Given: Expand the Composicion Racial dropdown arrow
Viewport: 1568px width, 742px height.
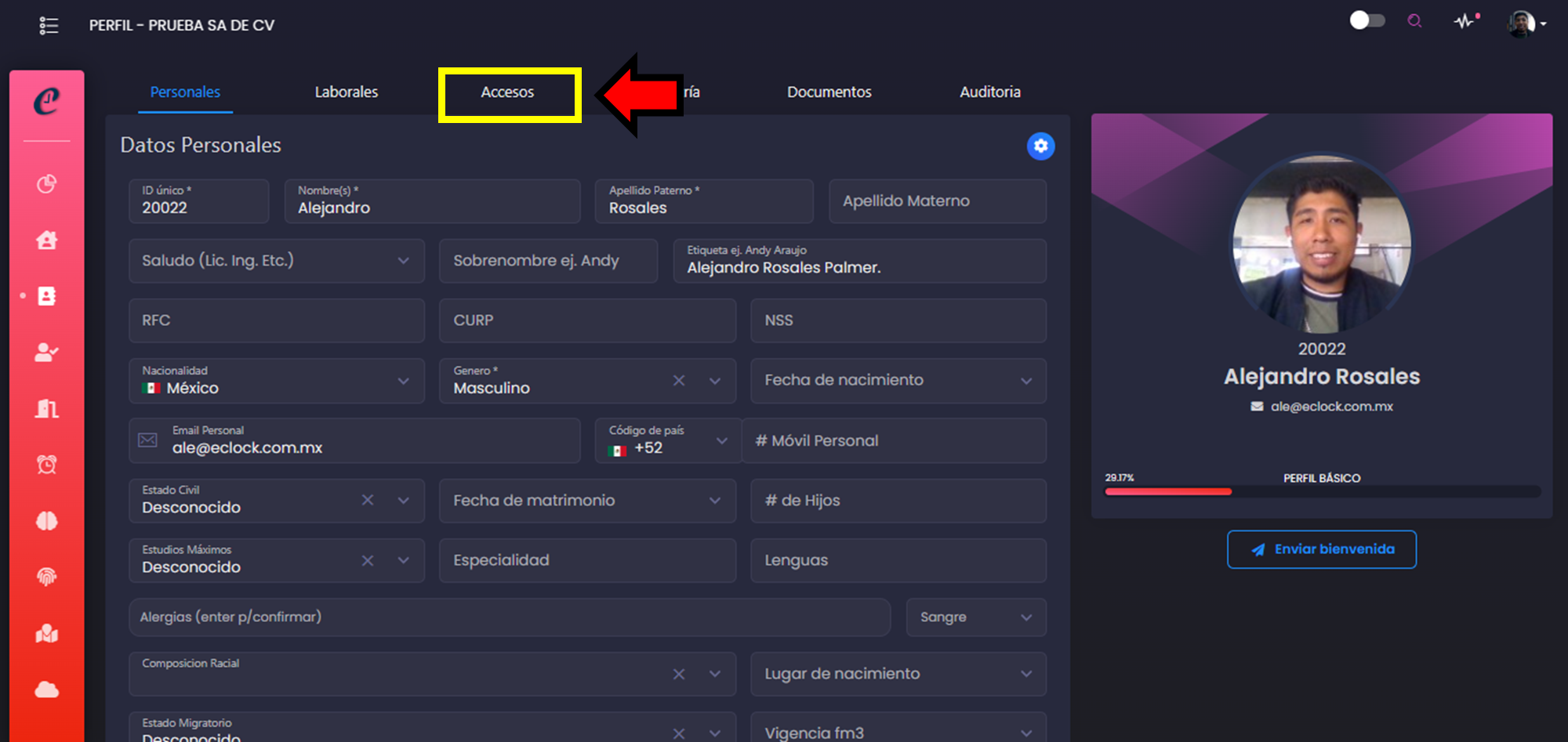Looking at the screenshot, I should point(715,674).
